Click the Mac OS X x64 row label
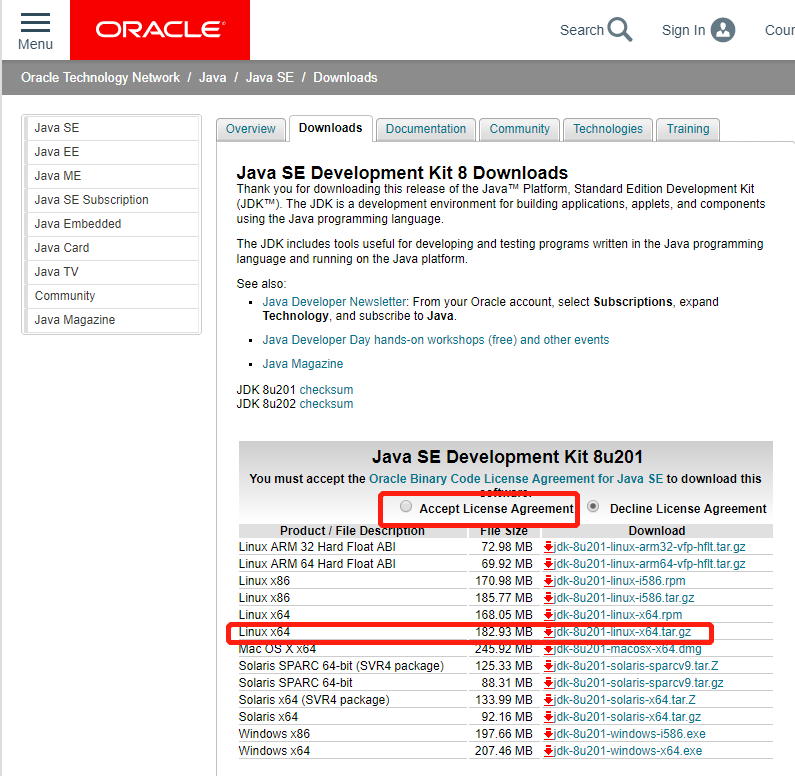 [x=277, y=649]
